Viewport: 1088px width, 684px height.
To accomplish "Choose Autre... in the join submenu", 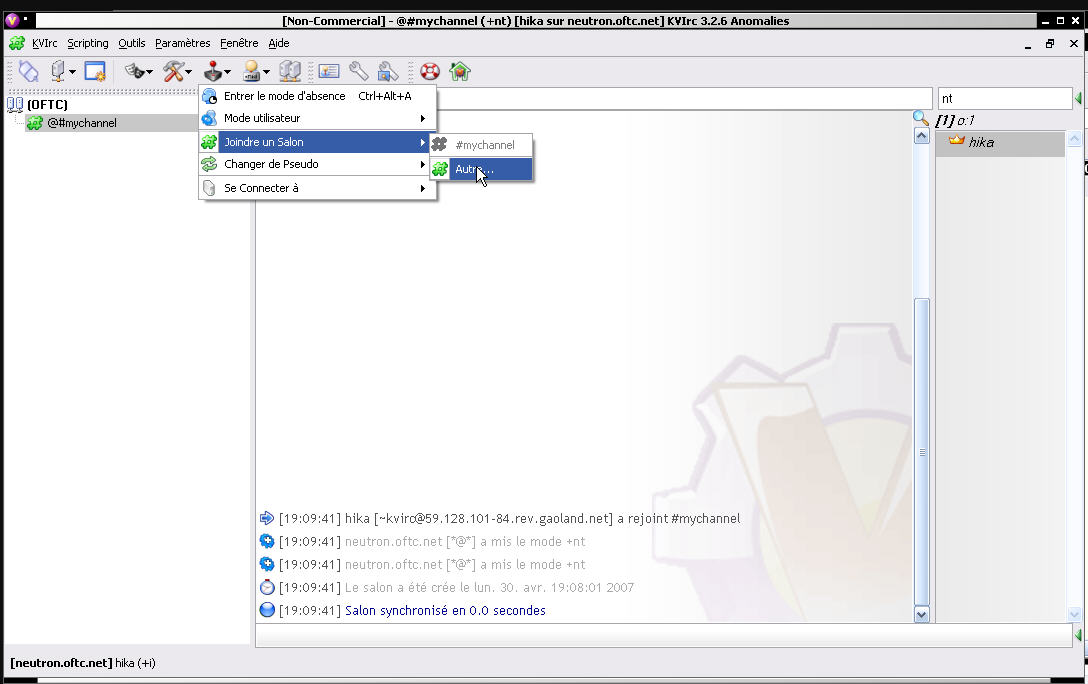I will [x=482, y=169].
